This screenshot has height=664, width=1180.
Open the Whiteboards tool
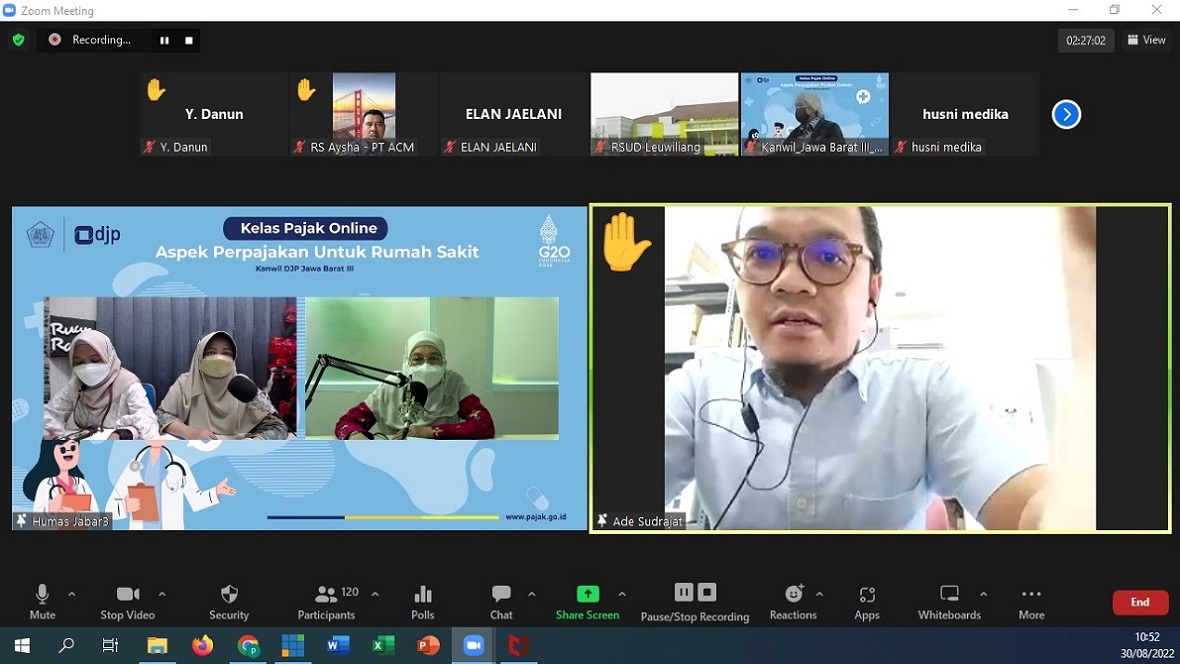(x=949, y=602)
